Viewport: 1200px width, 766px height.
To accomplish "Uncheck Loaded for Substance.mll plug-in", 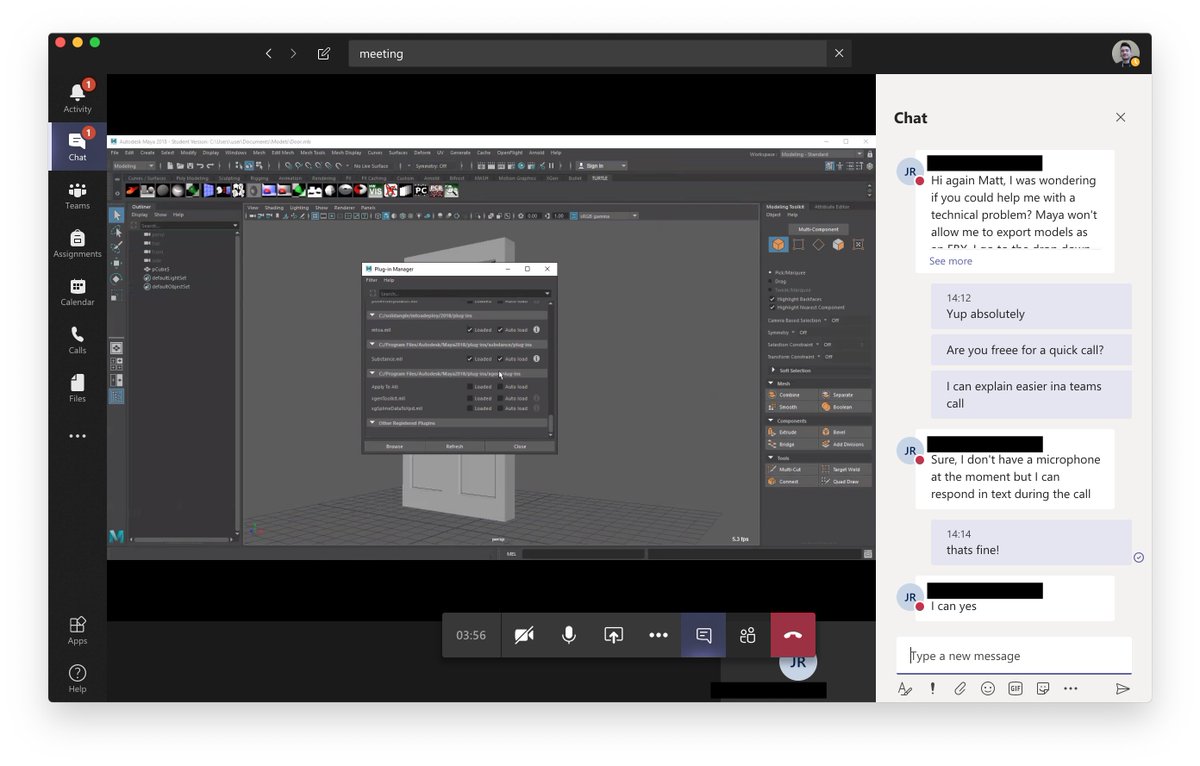I will coord(470,359).
